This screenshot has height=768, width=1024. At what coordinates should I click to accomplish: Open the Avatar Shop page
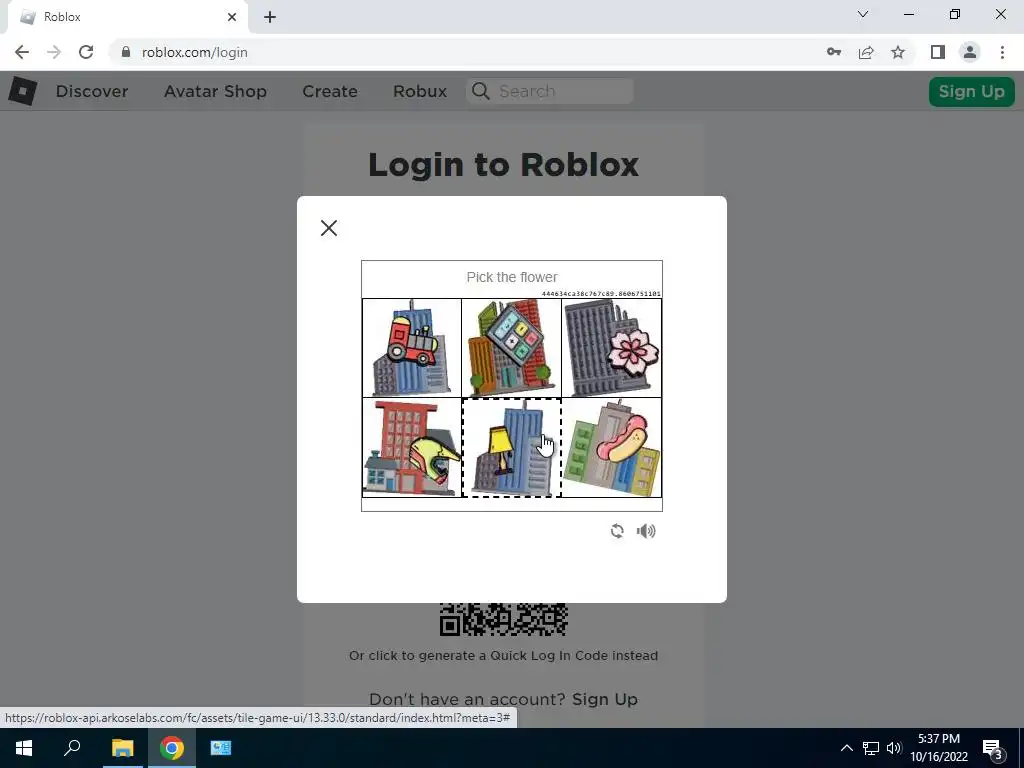[x=216, y=91]
